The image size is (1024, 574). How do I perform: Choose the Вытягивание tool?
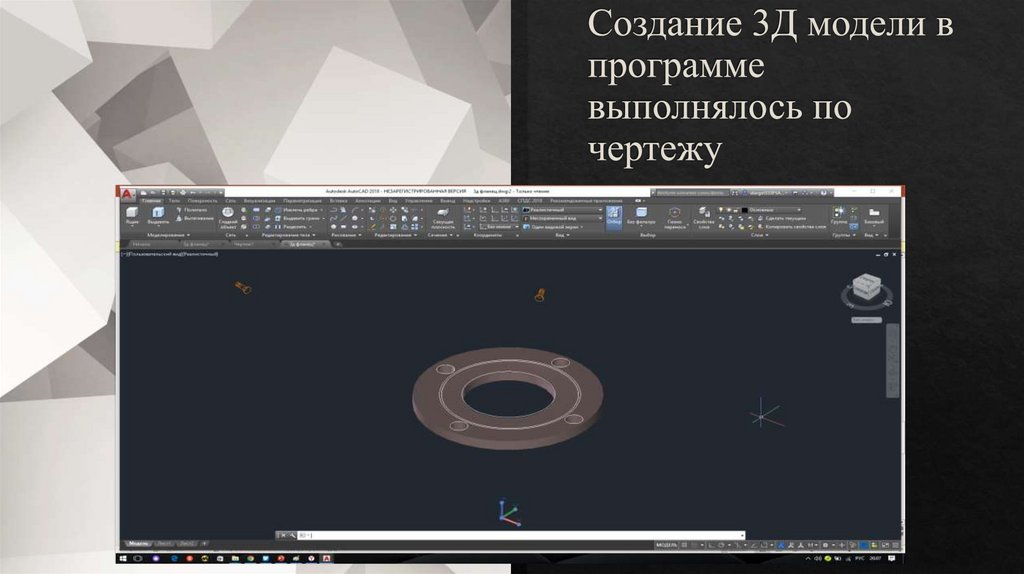coord(194,218)
